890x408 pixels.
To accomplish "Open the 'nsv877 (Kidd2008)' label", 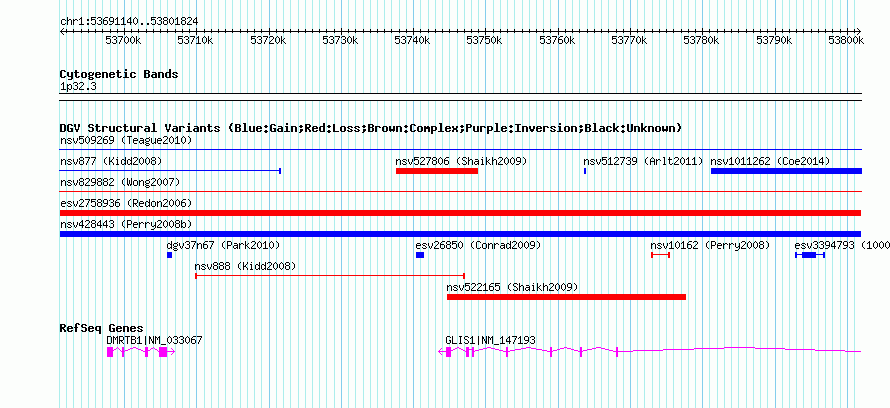I will point(111,161).
